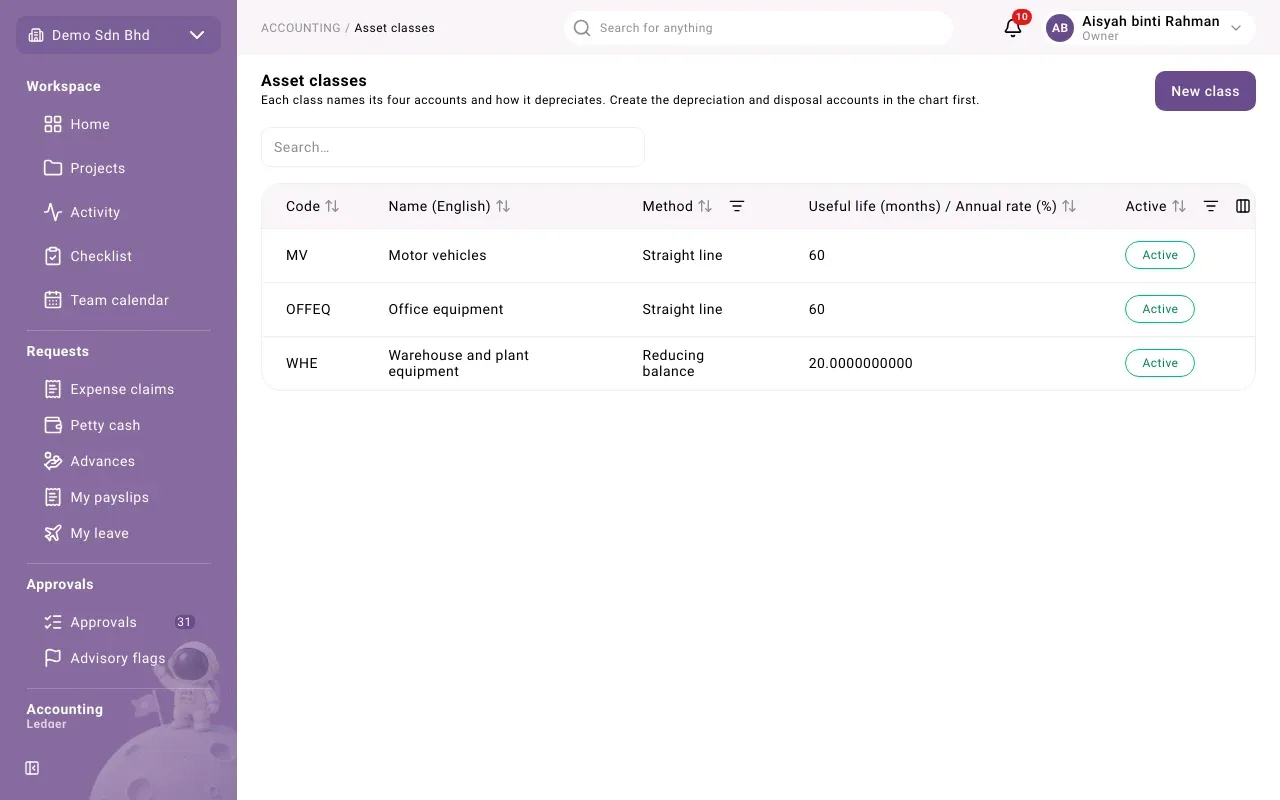
Task: Click the Active badge for WHE row
Action: 1160,363
